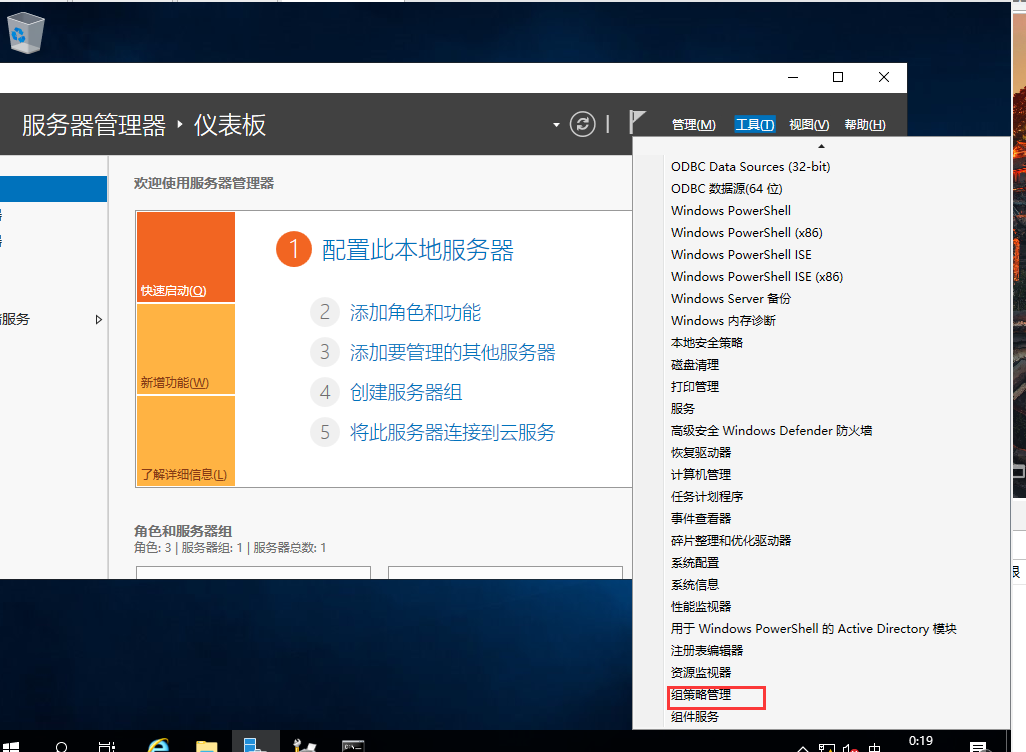1026x752 pixels.
Task: Open 碎片整理和优化驱动器
Action: (731, 540)
